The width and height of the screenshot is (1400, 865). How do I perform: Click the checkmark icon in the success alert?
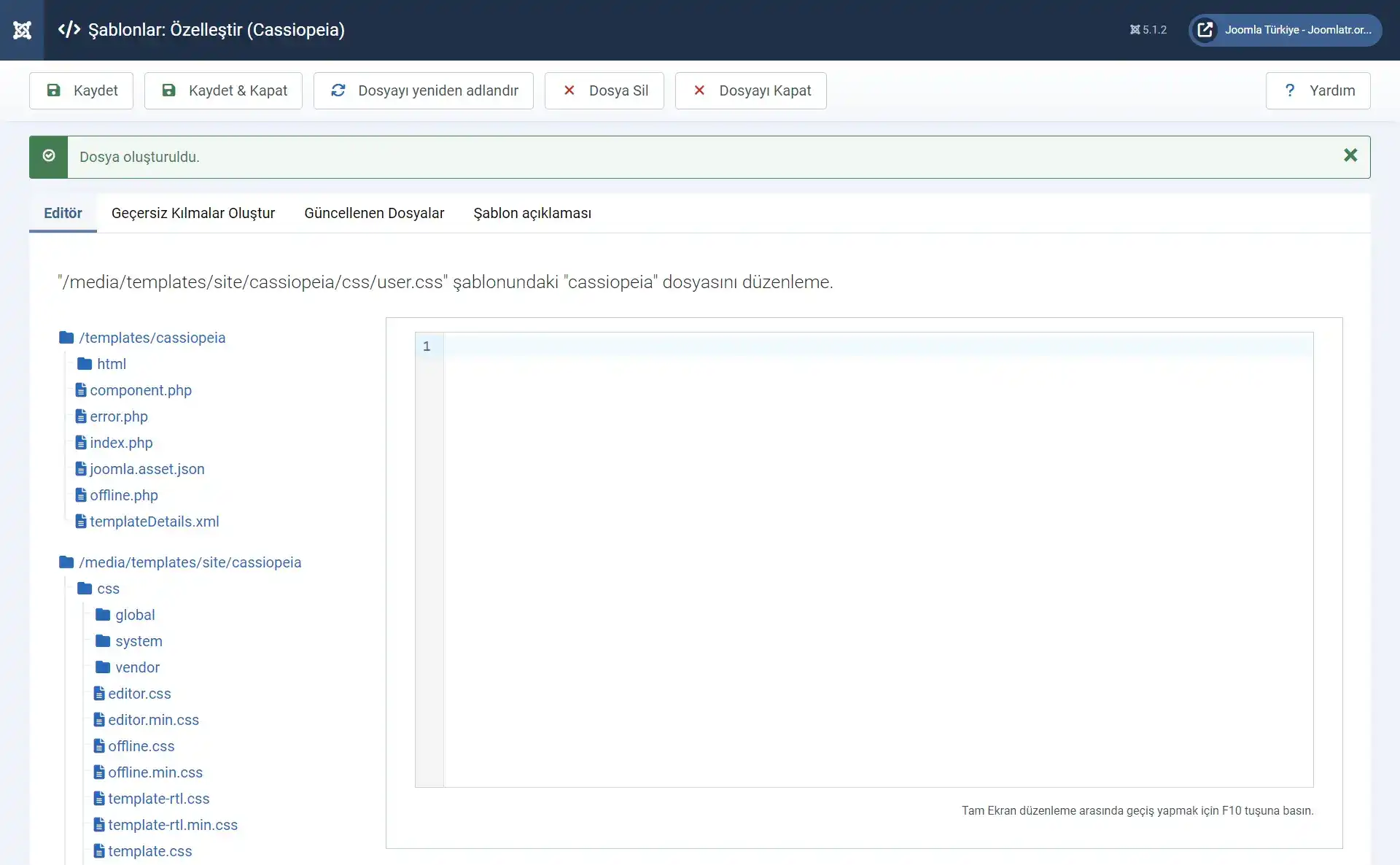click(49, 155)
